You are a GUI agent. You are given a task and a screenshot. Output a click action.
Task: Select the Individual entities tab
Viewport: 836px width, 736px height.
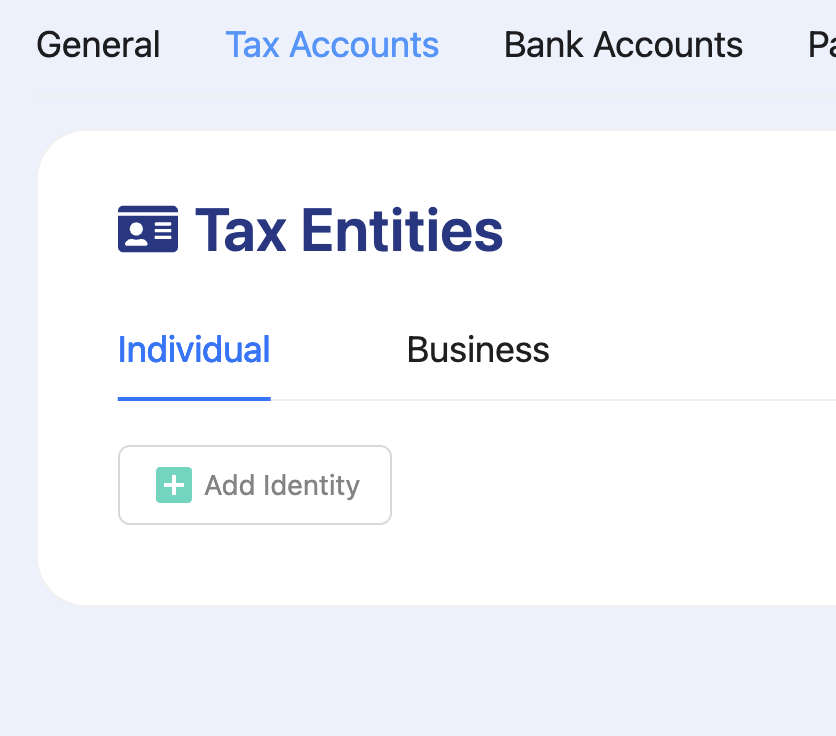194,350
